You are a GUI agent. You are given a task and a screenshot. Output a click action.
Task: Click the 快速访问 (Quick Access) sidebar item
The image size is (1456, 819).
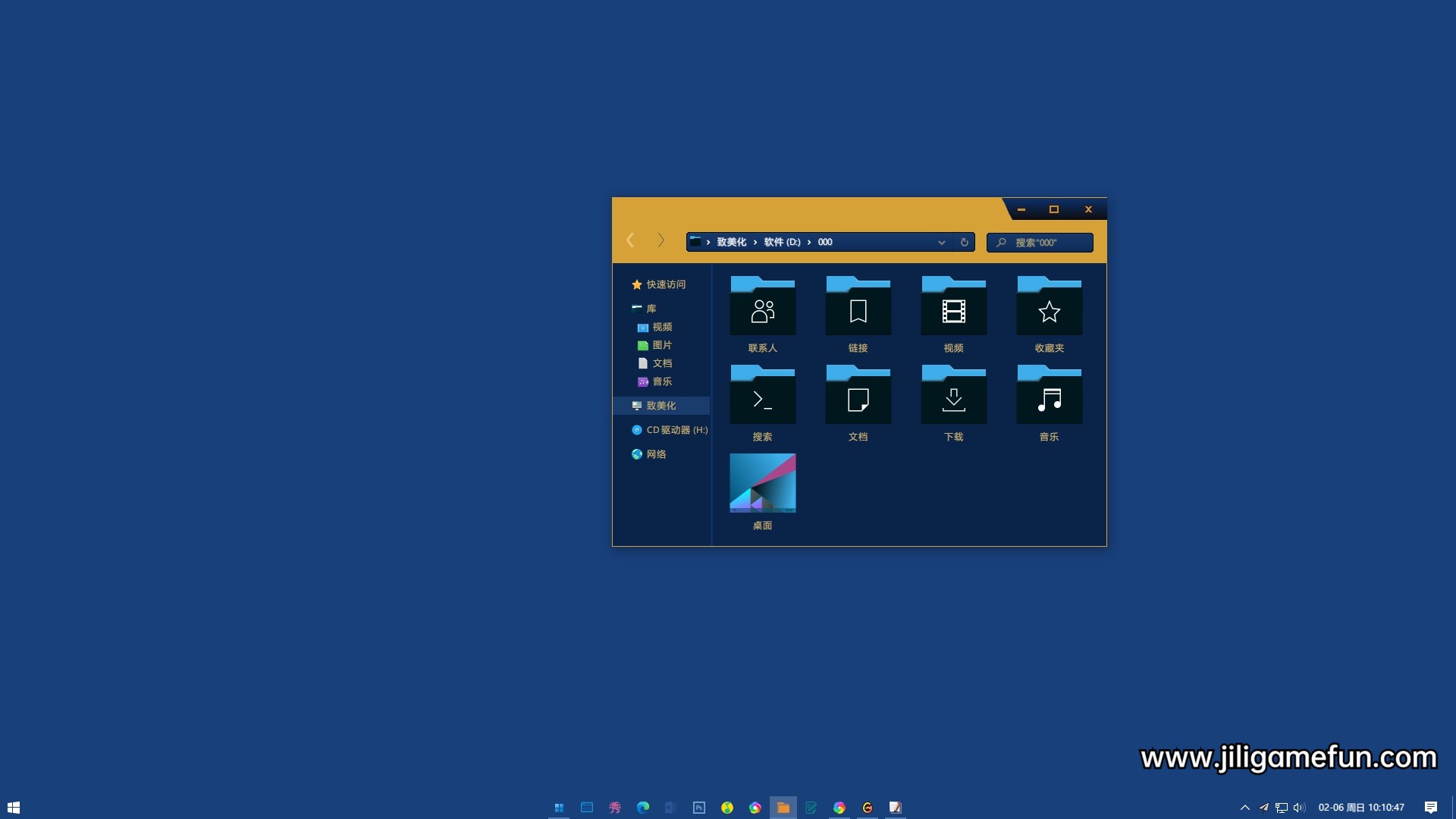tap(666, 284)
